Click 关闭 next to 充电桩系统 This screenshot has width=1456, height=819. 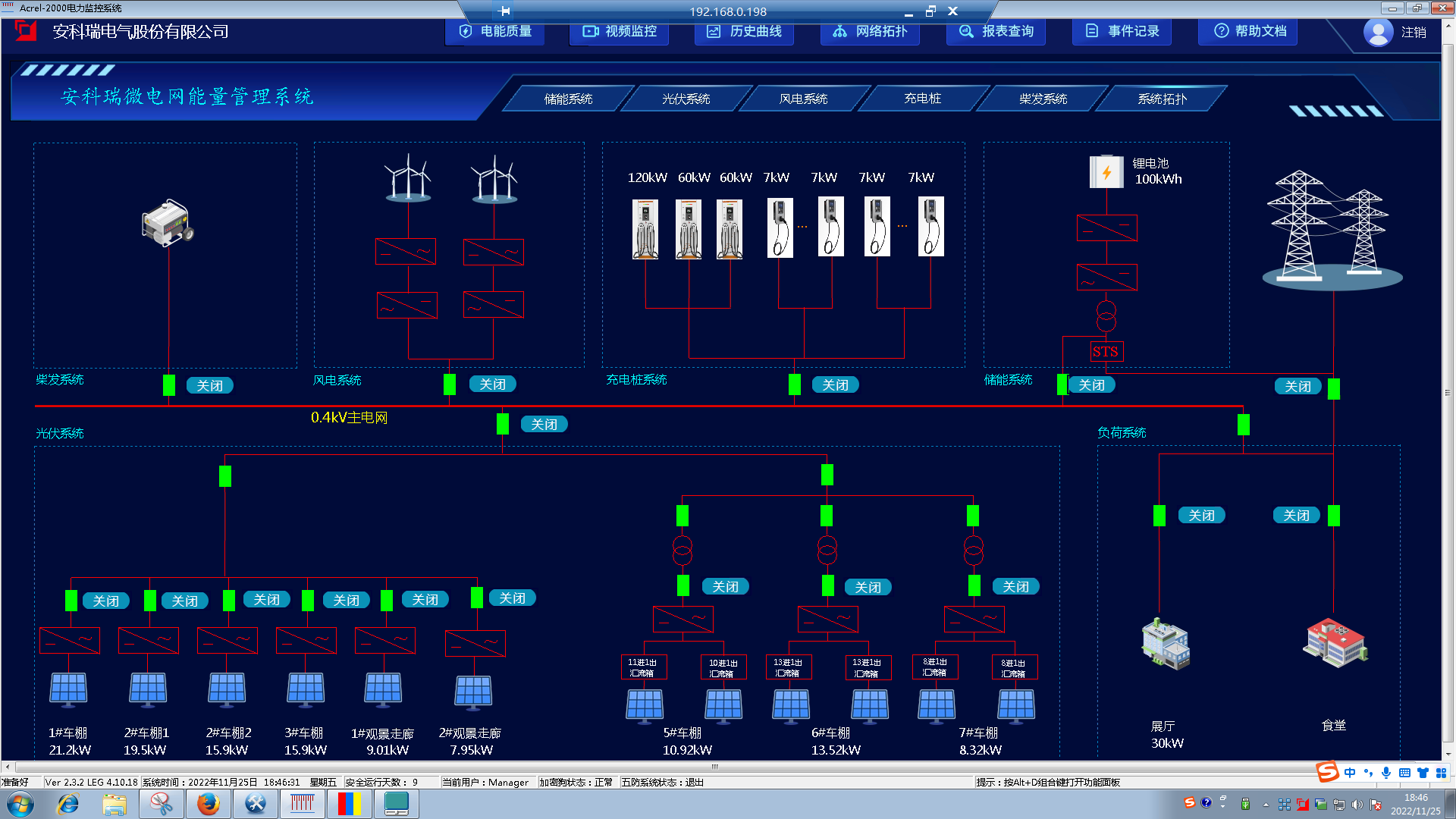coord(835,384)
